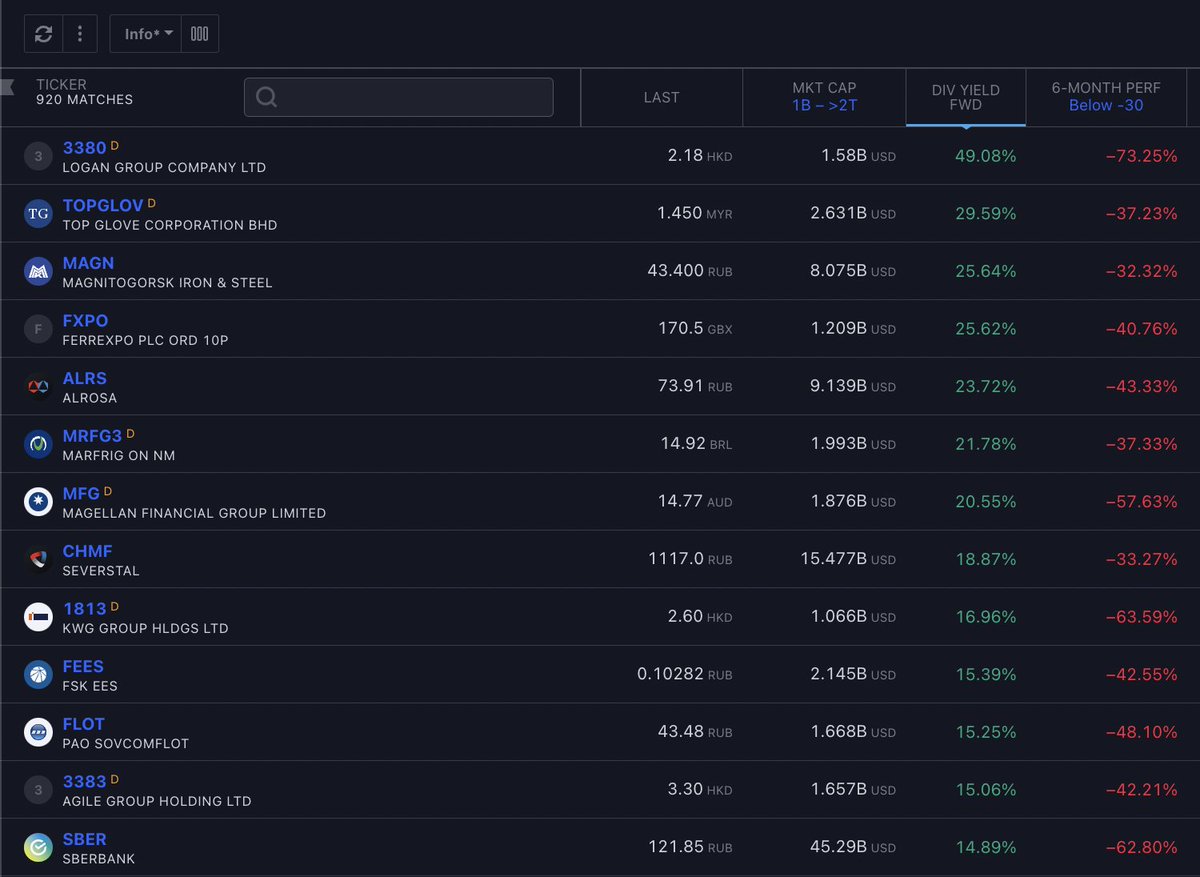1200x877 pixels.
Task: Click the 0.10282 RUB last price
Action: point(684,675)
